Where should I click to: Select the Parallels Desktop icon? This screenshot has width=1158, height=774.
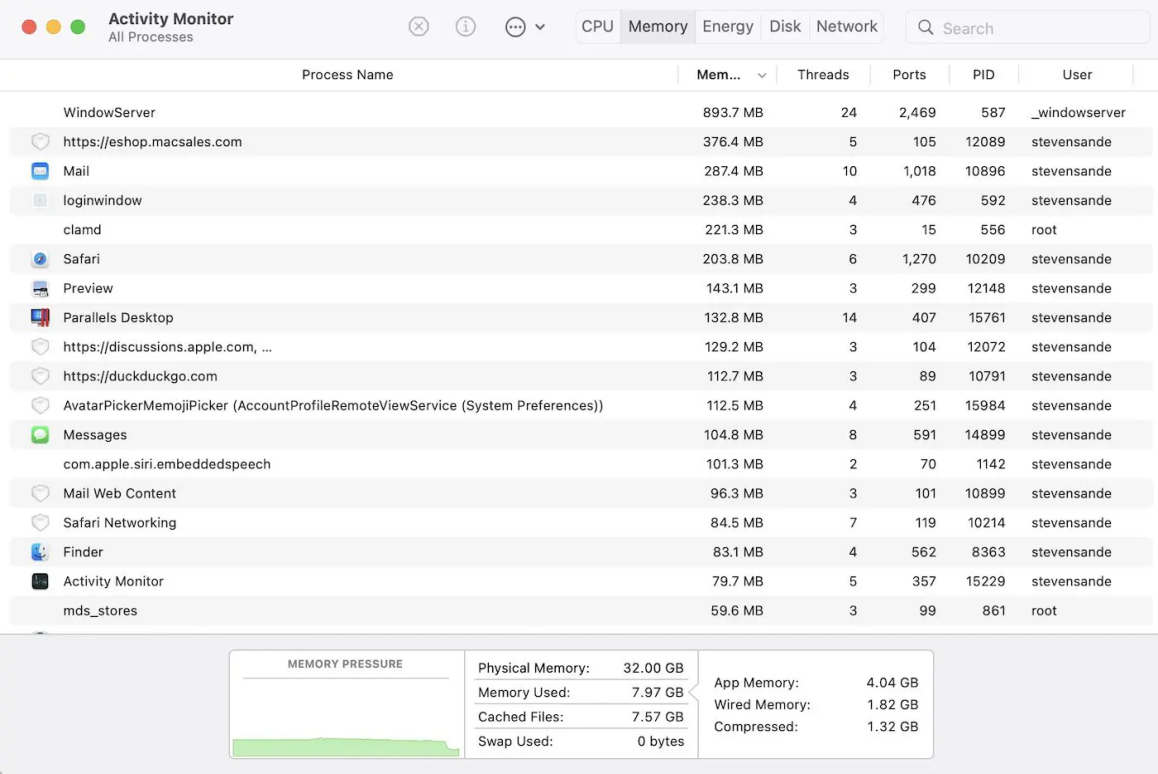[40, 318]
